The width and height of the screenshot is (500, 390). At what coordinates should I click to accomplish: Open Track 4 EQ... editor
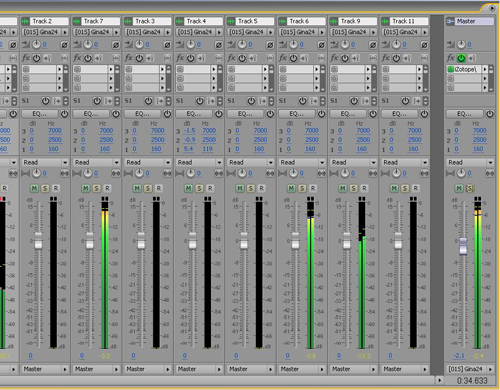point(194,114)
